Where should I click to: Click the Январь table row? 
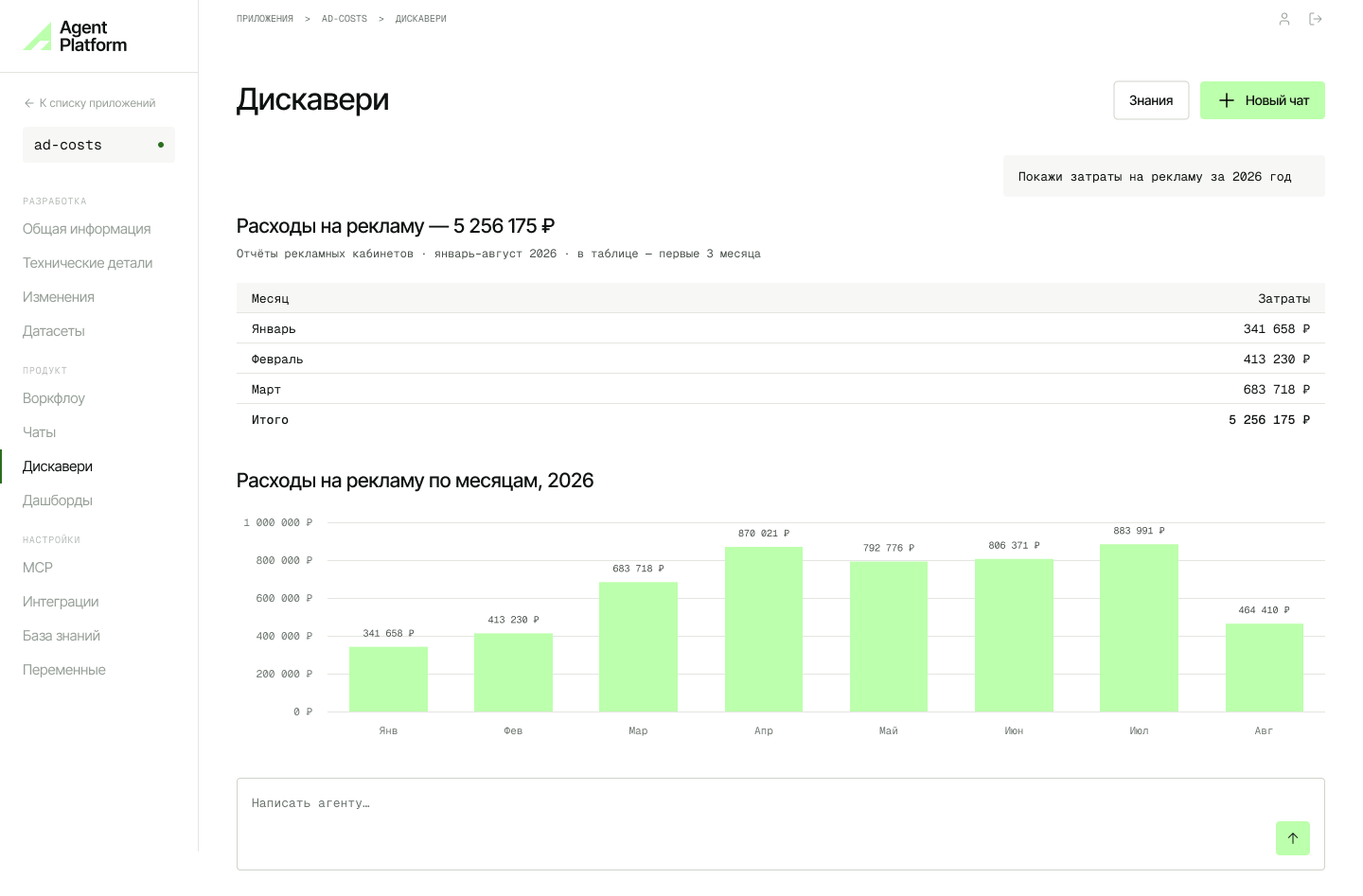click(781, 328)
